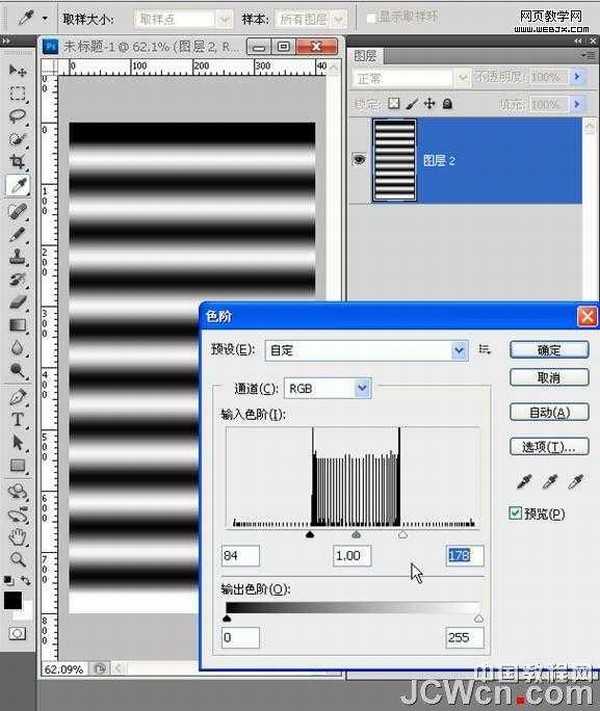The width and height of the screenshot is (600, 711).
Task: Open the 通道 RGB channel dropdown
Action: [328, 387]
